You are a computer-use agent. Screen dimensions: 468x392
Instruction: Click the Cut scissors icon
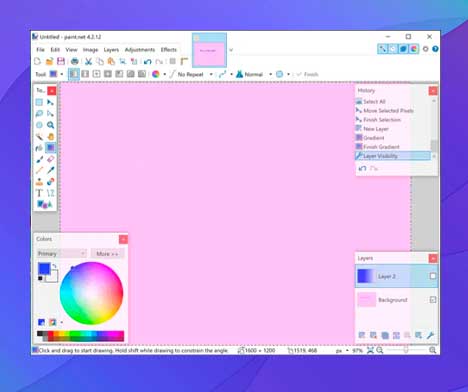pos(88,61)
